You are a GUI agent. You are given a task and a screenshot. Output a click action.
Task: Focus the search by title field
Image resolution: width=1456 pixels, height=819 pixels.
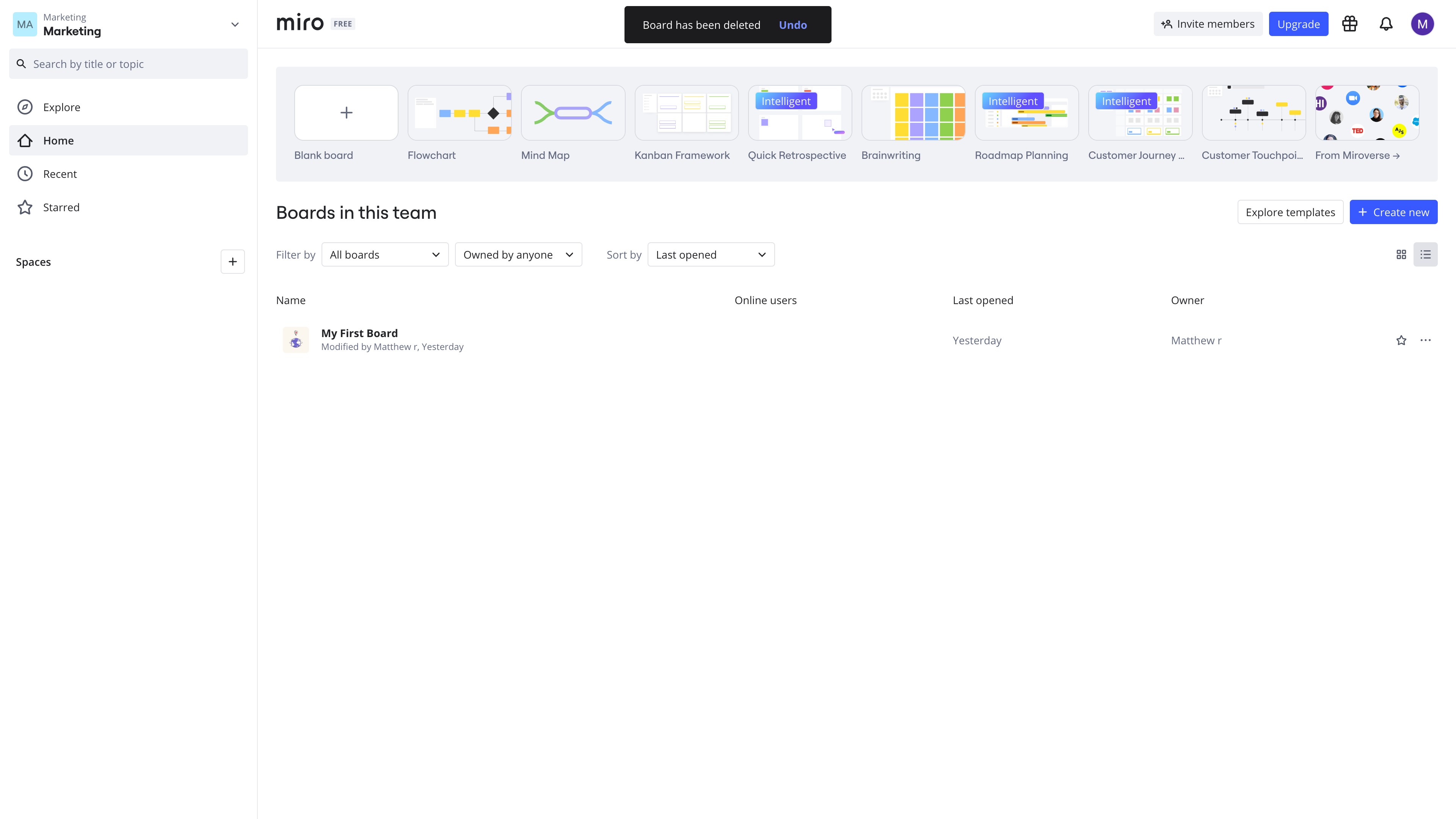(128, 64)
